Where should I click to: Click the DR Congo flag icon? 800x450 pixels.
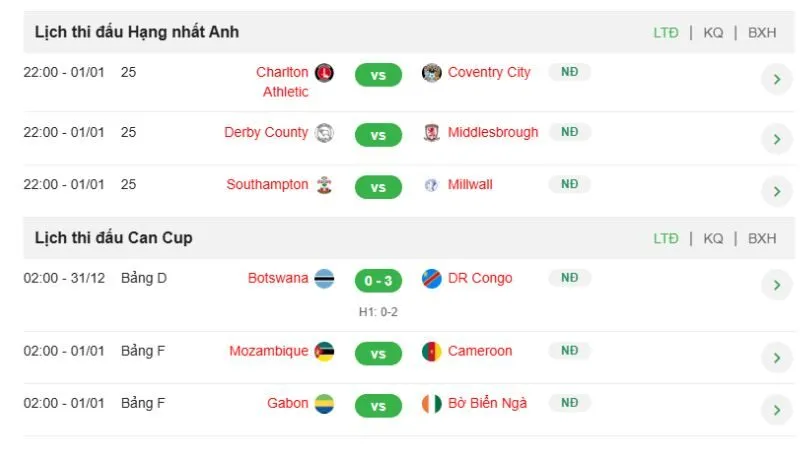click(432, 279)
